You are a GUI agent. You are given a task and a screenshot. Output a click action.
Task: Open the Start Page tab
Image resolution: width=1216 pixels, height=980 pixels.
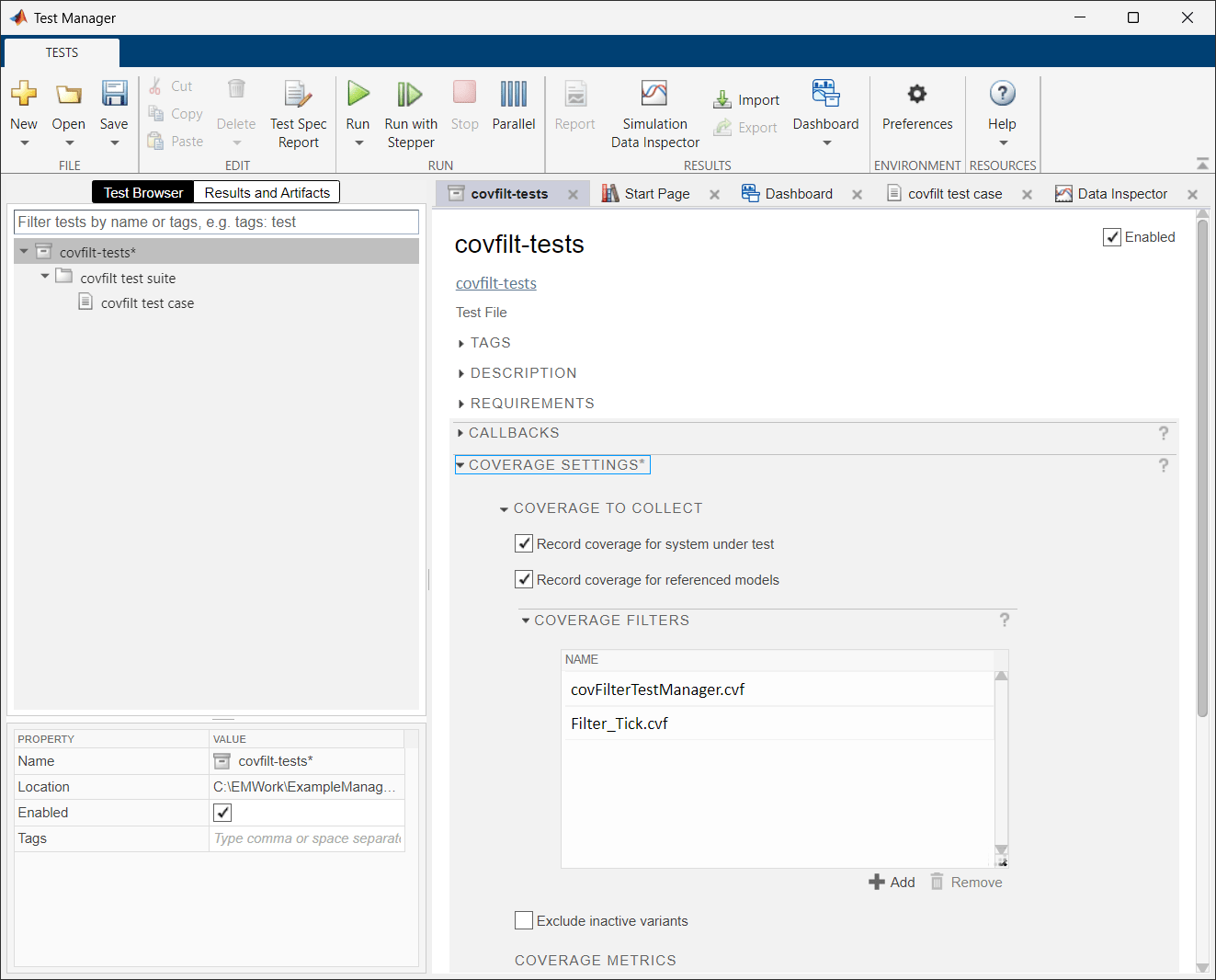pyautogui.click(x=656, y=193)
